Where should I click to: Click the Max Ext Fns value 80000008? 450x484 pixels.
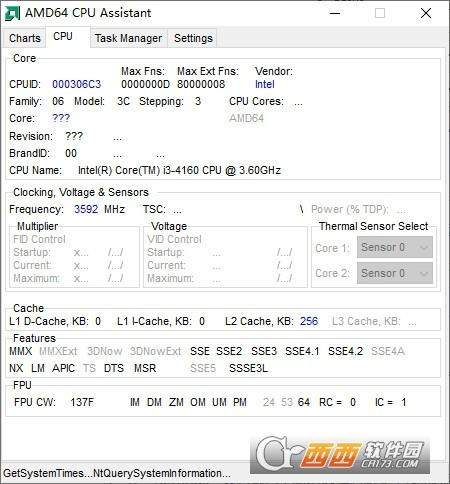201,84
